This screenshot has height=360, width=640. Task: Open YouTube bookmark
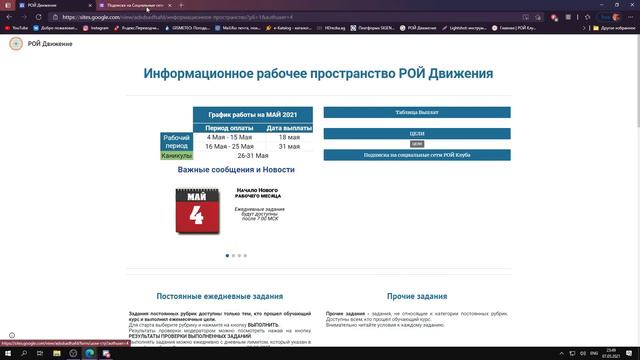point(16,28)
